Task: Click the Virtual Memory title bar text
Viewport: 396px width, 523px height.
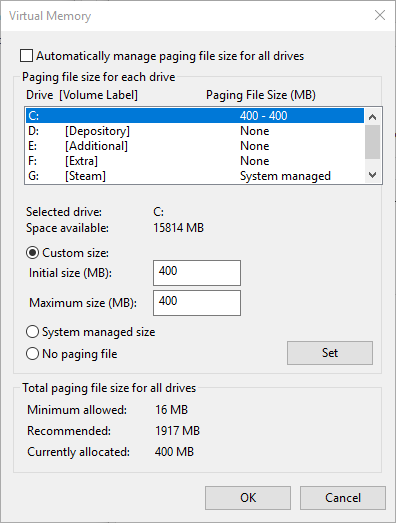Action: (50, 16)
